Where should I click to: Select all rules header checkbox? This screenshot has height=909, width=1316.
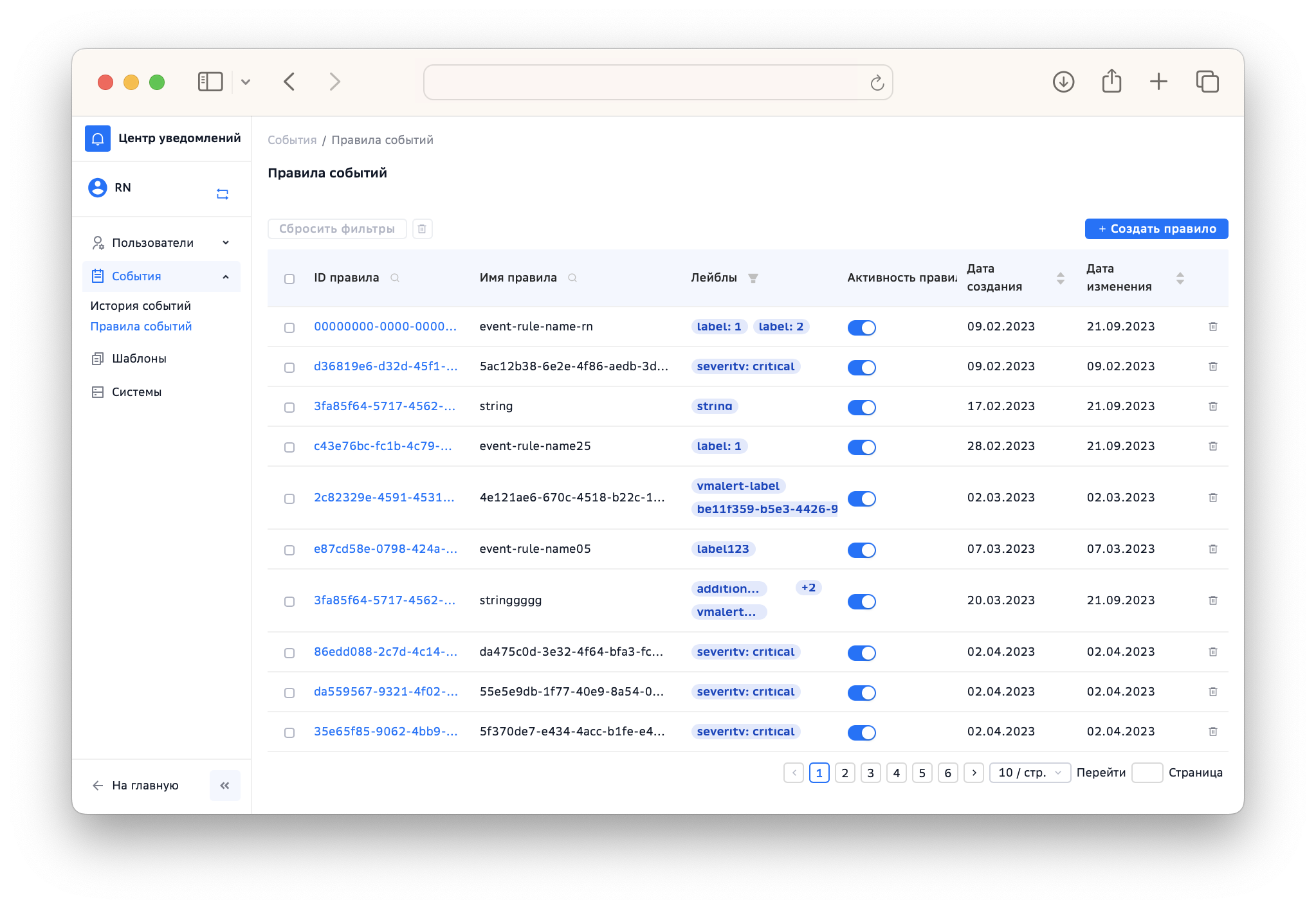click(289, 278)
